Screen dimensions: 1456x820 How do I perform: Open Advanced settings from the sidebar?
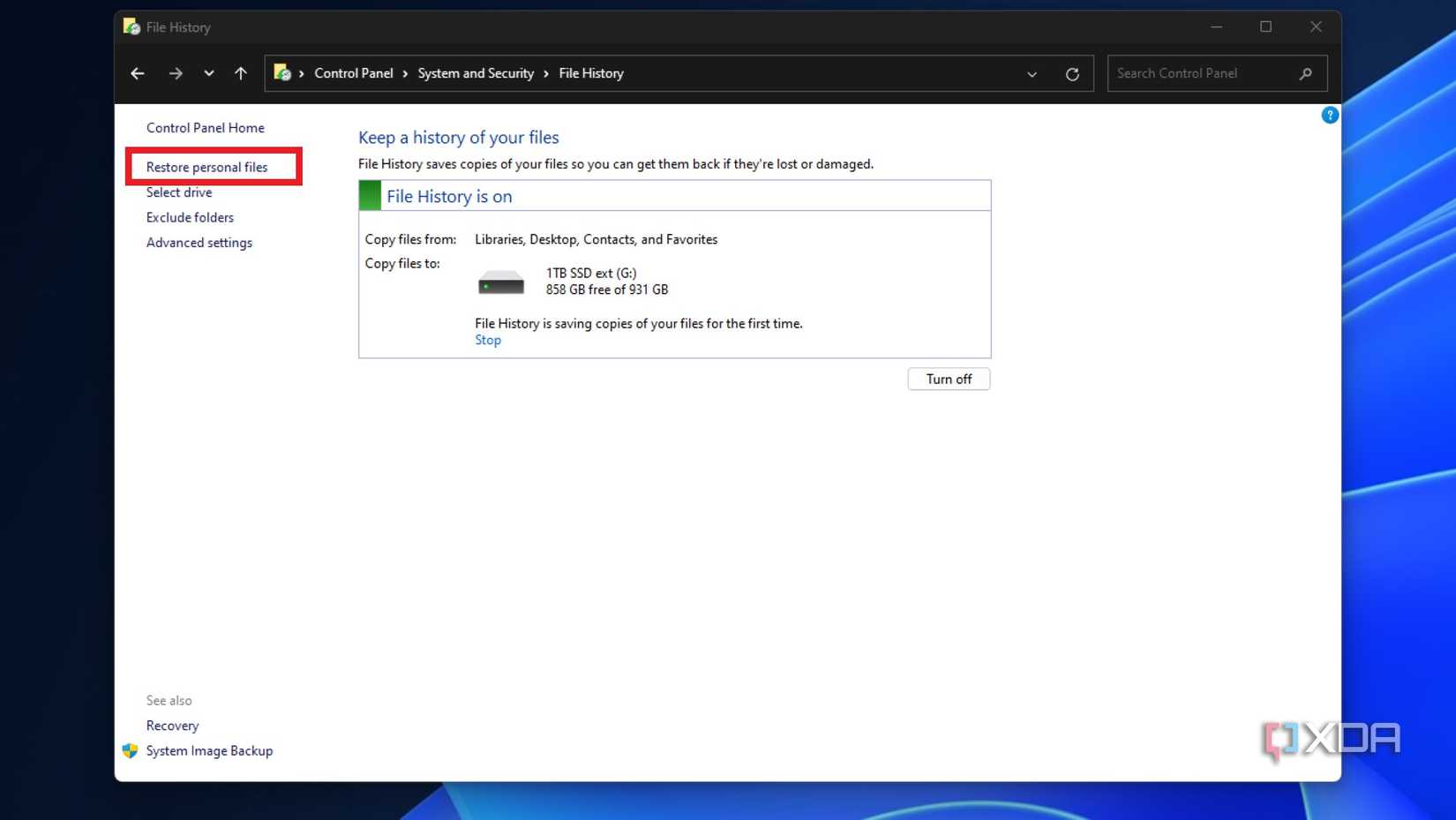pyautogui.click(x=199, y=242)
